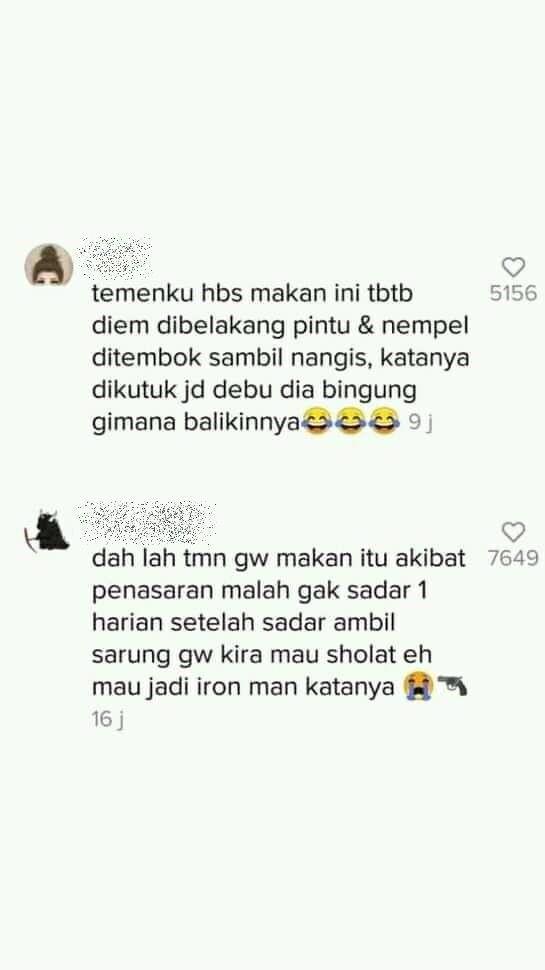This screenshot has height=970, width=545.
Task: Select the blurred username of the first commenter
Action: tap(115, 256)
